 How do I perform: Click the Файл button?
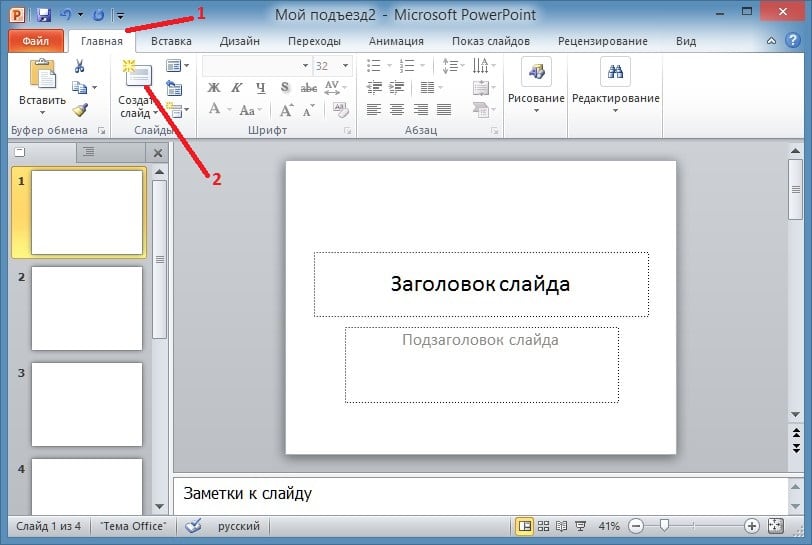pyautogui.click(x=36, y=41)
